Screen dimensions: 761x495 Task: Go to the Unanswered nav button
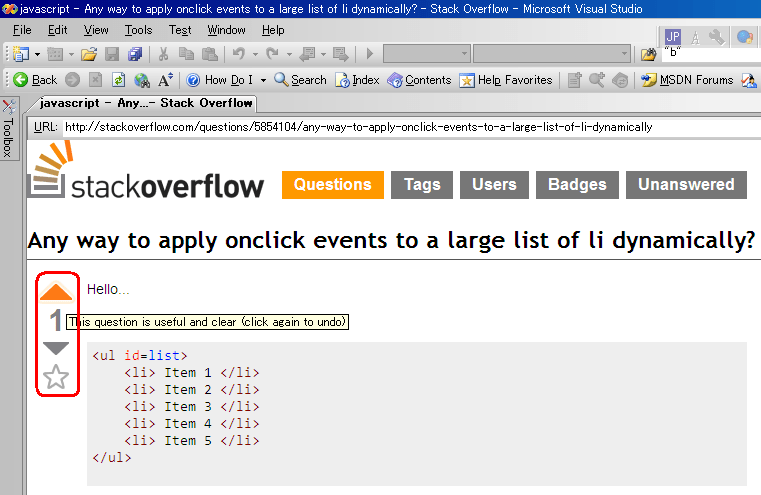pos(686,185)
